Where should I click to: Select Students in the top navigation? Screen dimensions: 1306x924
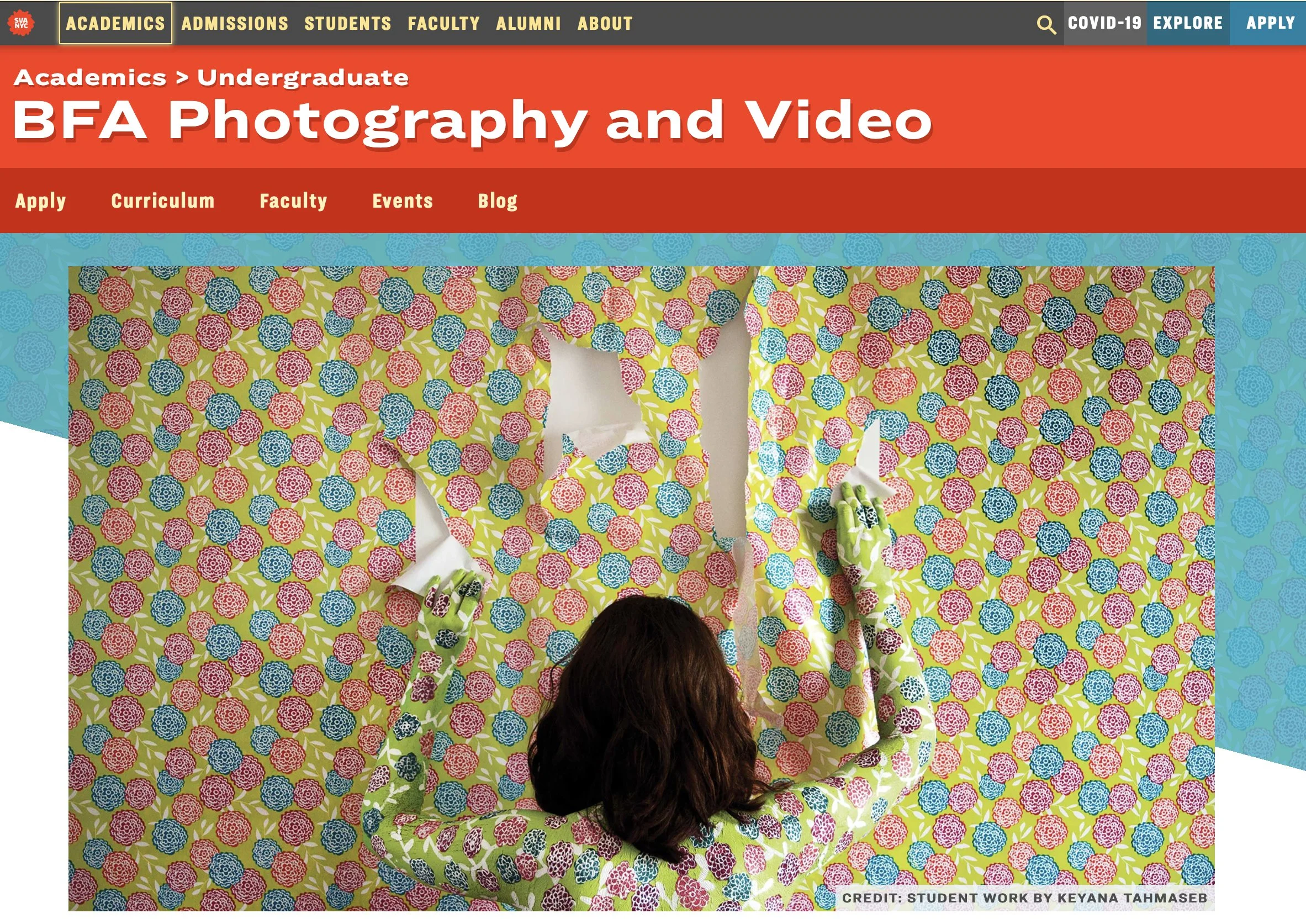(347, 23)
